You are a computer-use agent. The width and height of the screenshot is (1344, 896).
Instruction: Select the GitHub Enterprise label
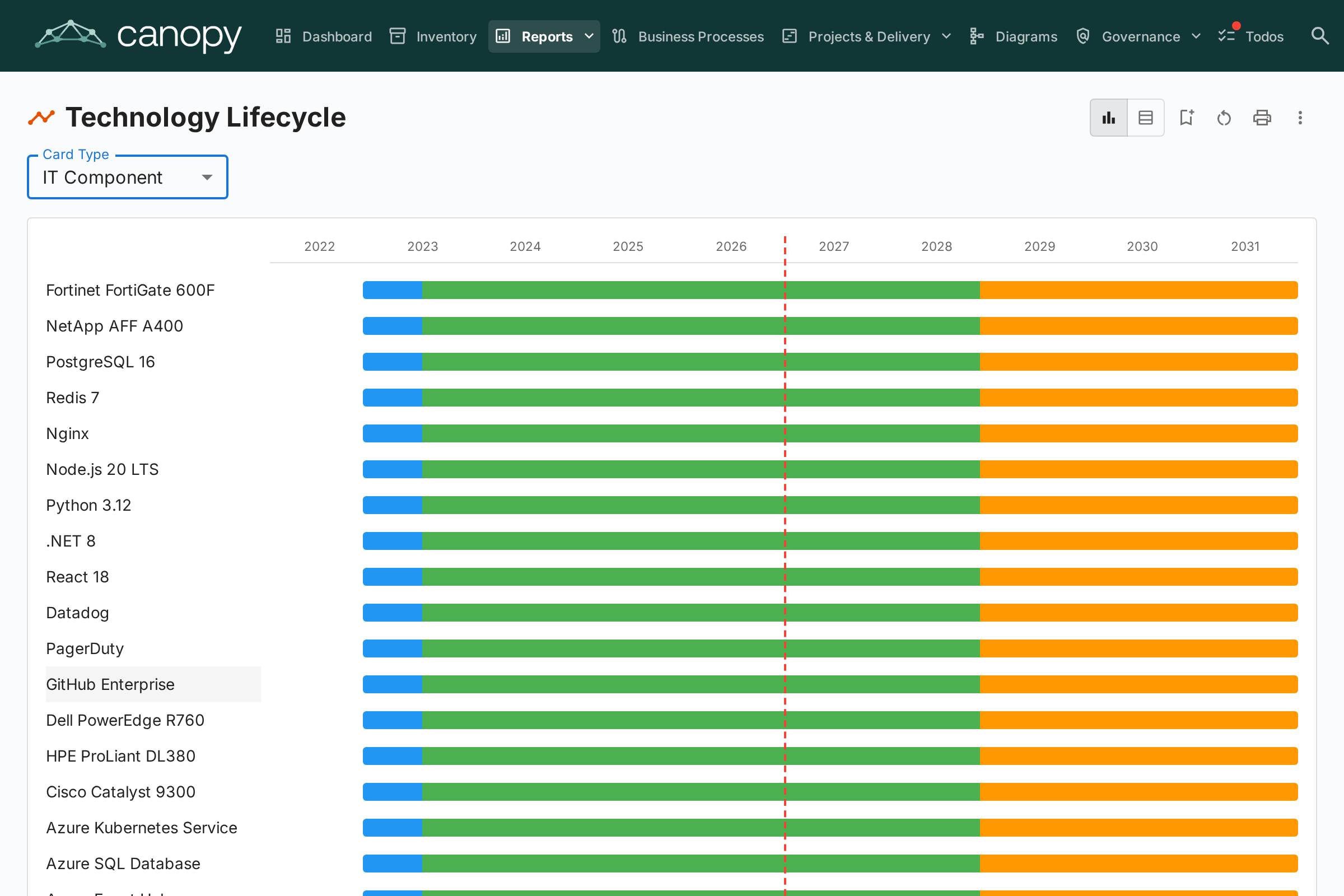tap(110, 684)
